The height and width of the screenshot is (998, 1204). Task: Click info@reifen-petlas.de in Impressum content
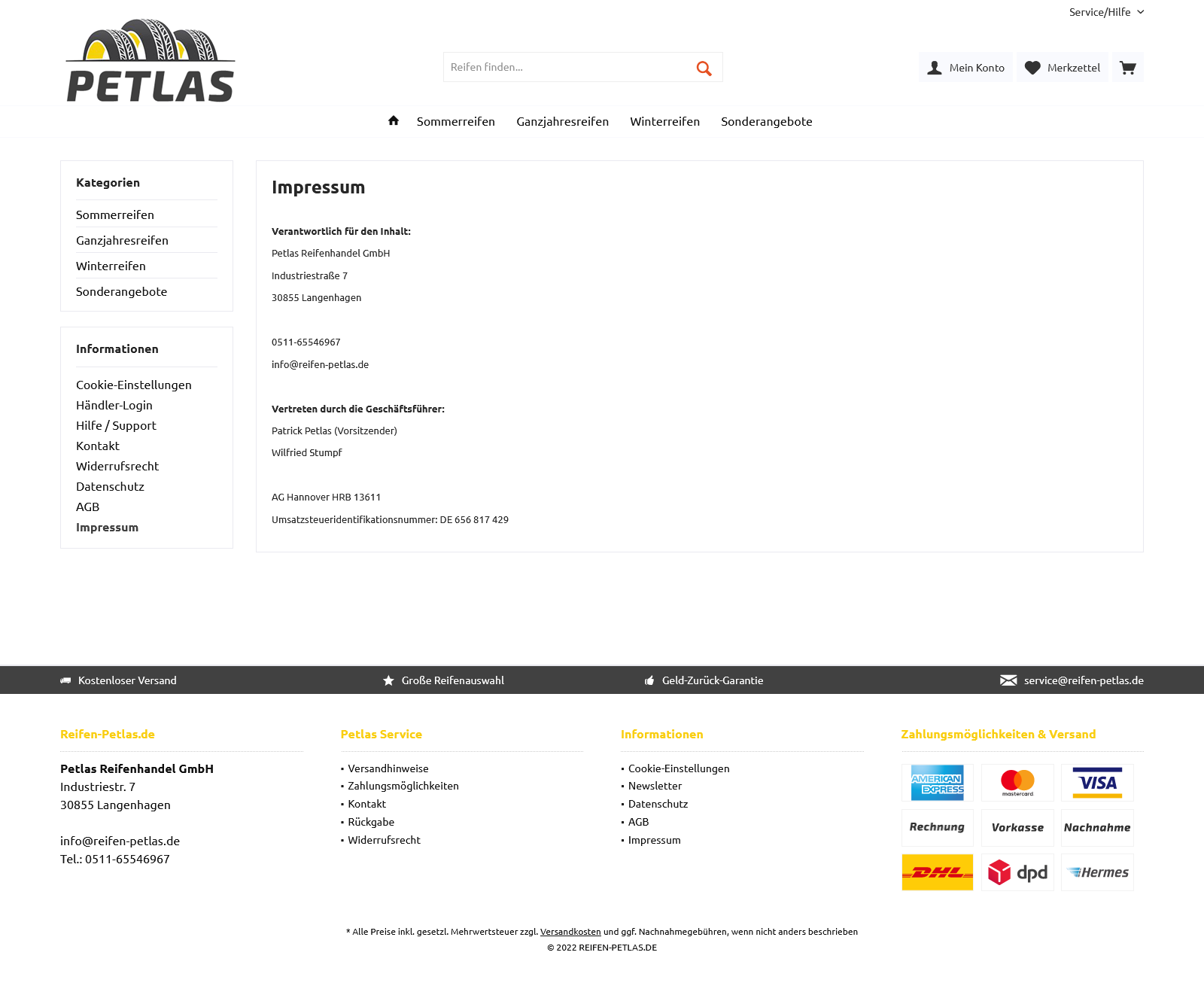coord(320,364)
